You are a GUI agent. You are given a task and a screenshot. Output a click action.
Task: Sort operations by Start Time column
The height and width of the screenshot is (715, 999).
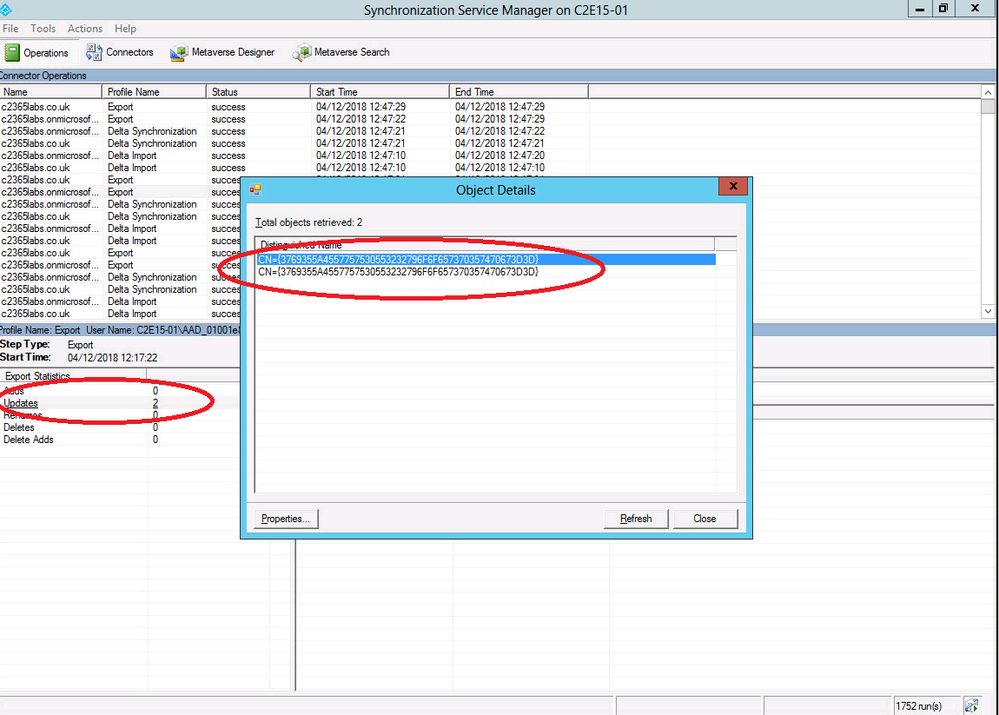pyautogui.click(x=380, y=92)
